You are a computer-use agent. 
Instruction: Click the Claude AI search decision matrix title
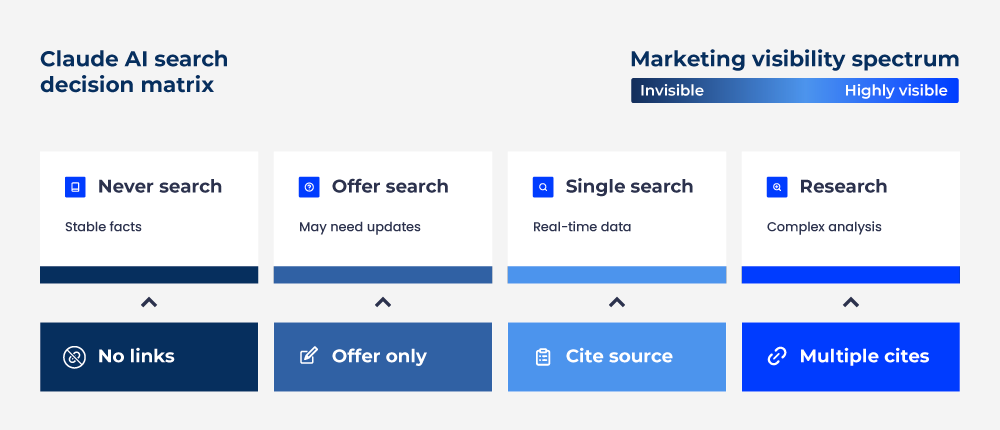(134, 71)
